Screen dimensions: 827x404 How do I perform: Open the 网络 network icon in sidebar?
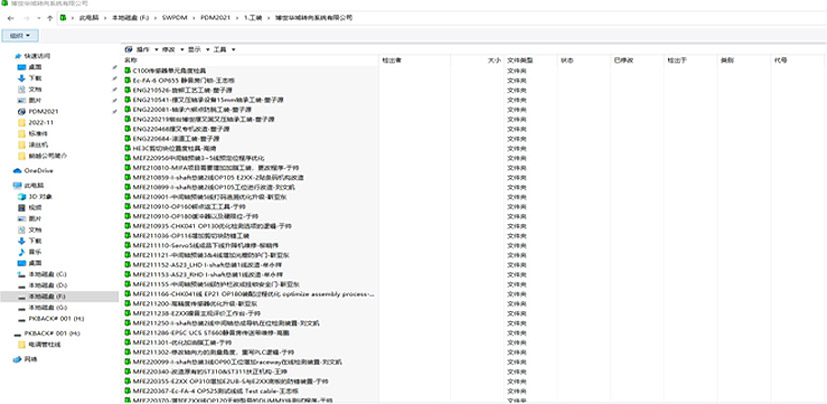pos(16,358)
